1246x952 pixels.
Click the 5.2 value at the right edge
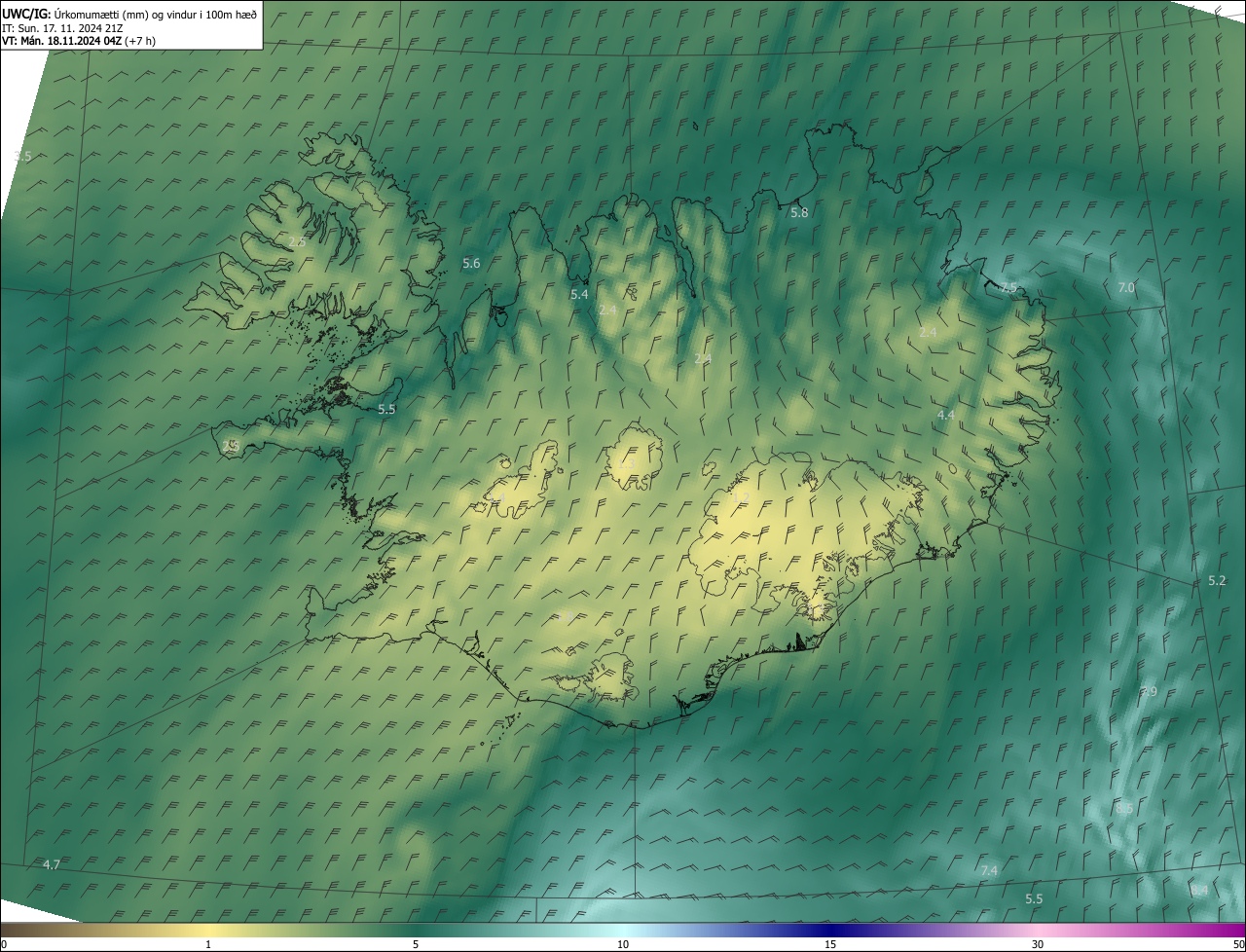click(1217, 581)
